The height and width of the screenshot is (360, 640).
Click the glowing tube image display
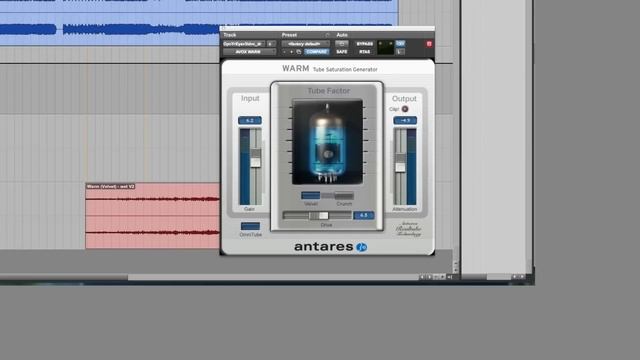tap(327, 142)
